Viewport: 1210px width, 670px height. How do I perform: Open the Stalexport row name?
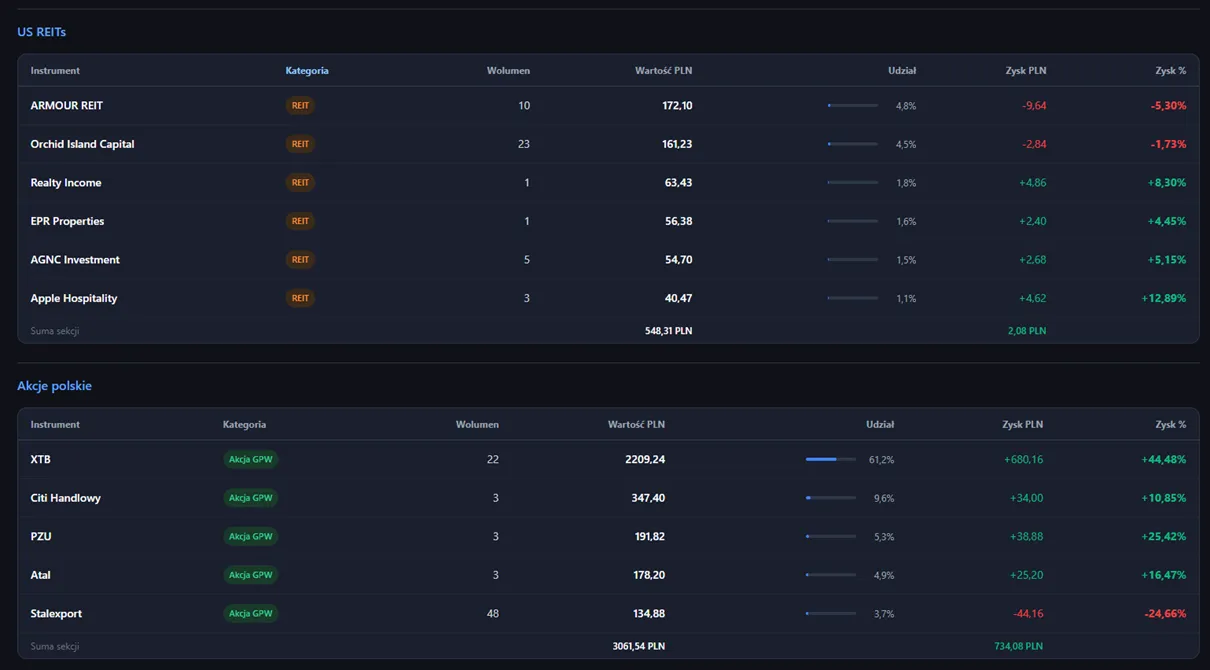coord(56,614)
